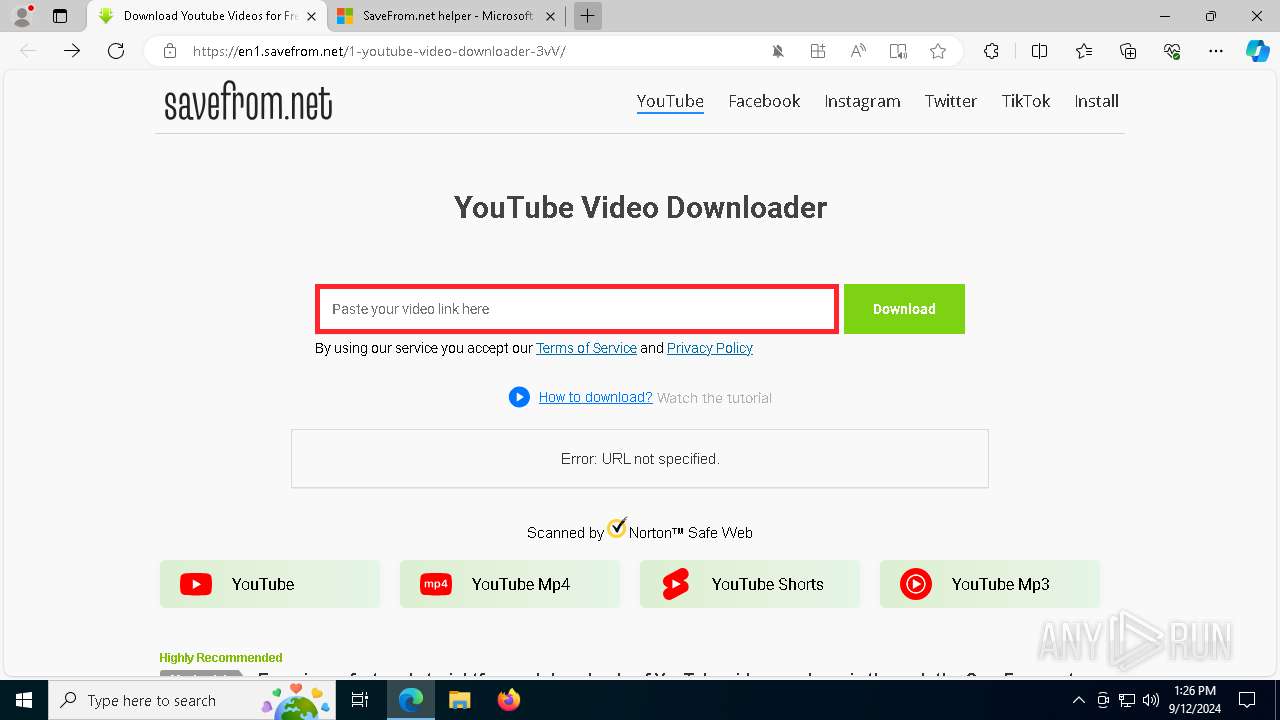Open the Extensions puzzle icon
The width and height of the screenshot is (1280, 720).
991,51
